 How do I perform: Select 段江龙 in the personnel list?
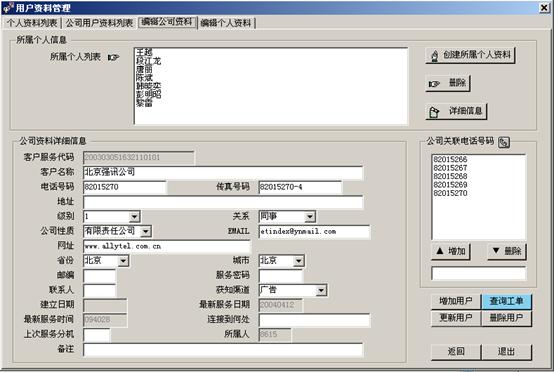(x=148, y=61)
